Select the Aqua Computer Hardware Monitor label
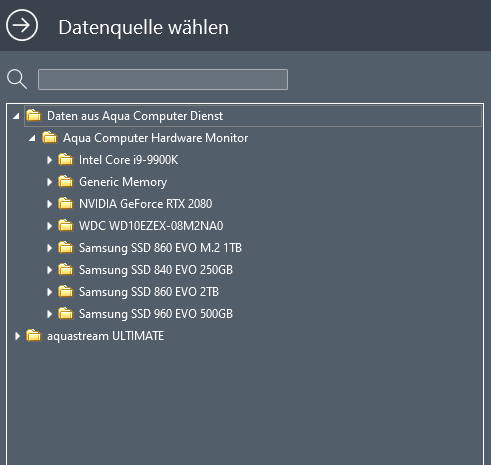Screen dimensions: 491x465 pyautogui.click(x=156, y=138)
